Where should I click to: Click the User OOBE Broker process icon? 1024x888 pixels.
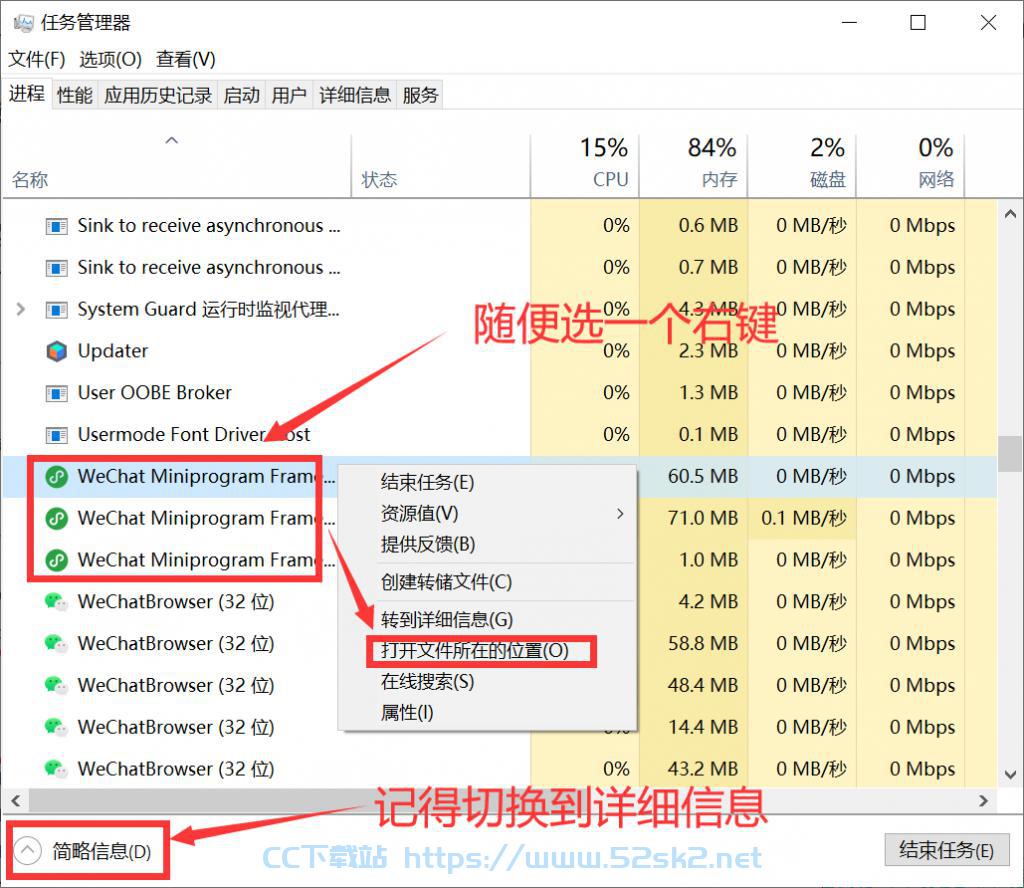click(x=57, y=393)
